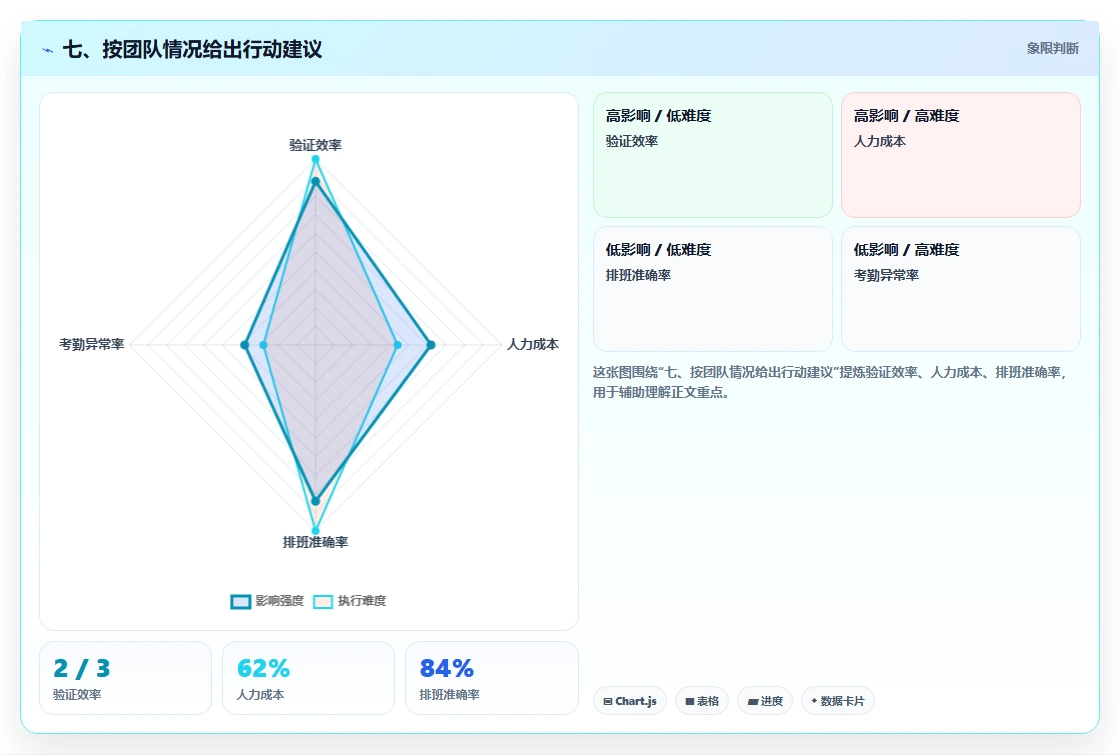
Task: Click the 验证效率 radar axis label
Action: click(x=315, y=145)
